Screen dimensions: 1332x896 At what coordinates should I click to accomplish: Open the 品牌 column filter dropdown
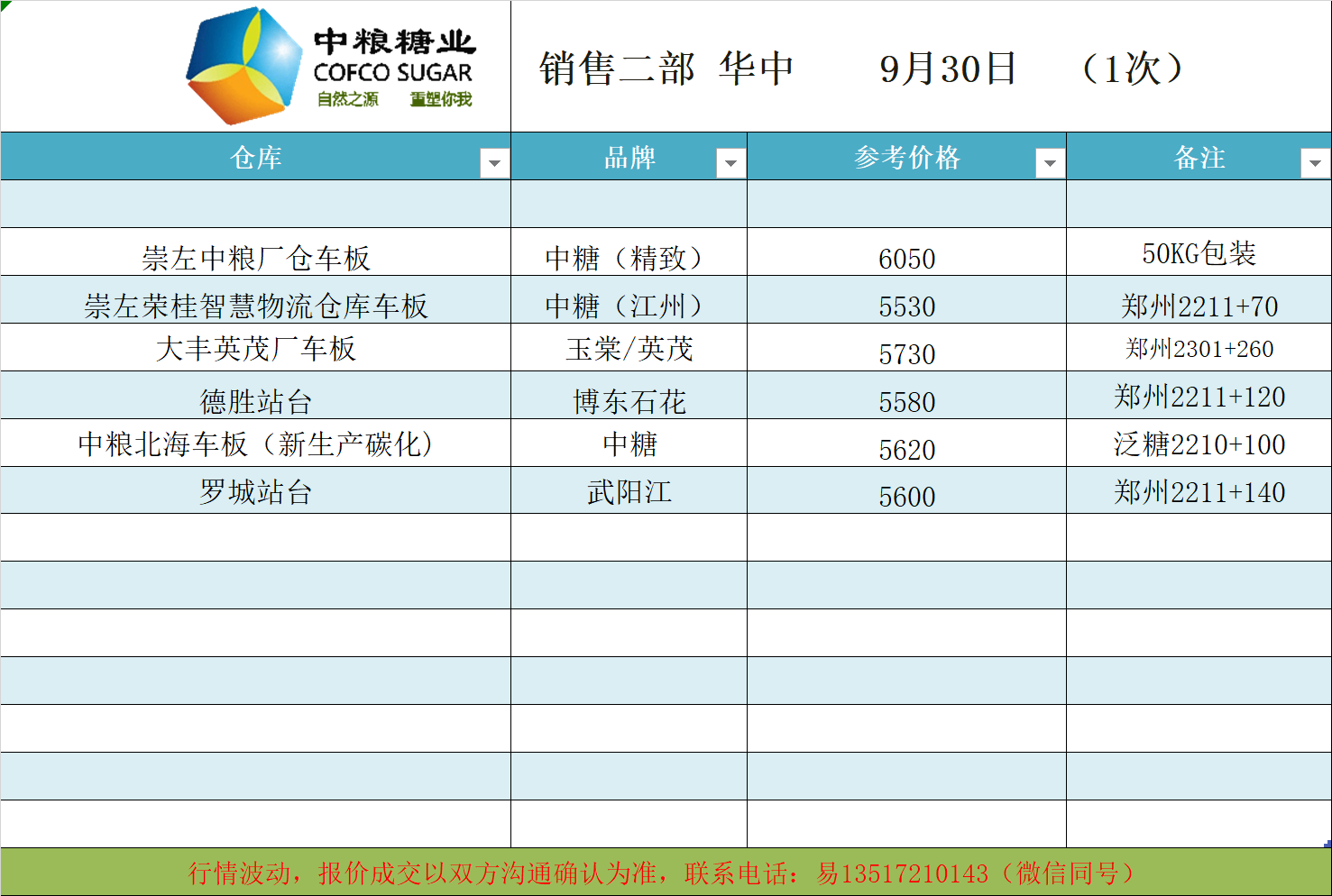pyautogui.click(x=730, y=163)
